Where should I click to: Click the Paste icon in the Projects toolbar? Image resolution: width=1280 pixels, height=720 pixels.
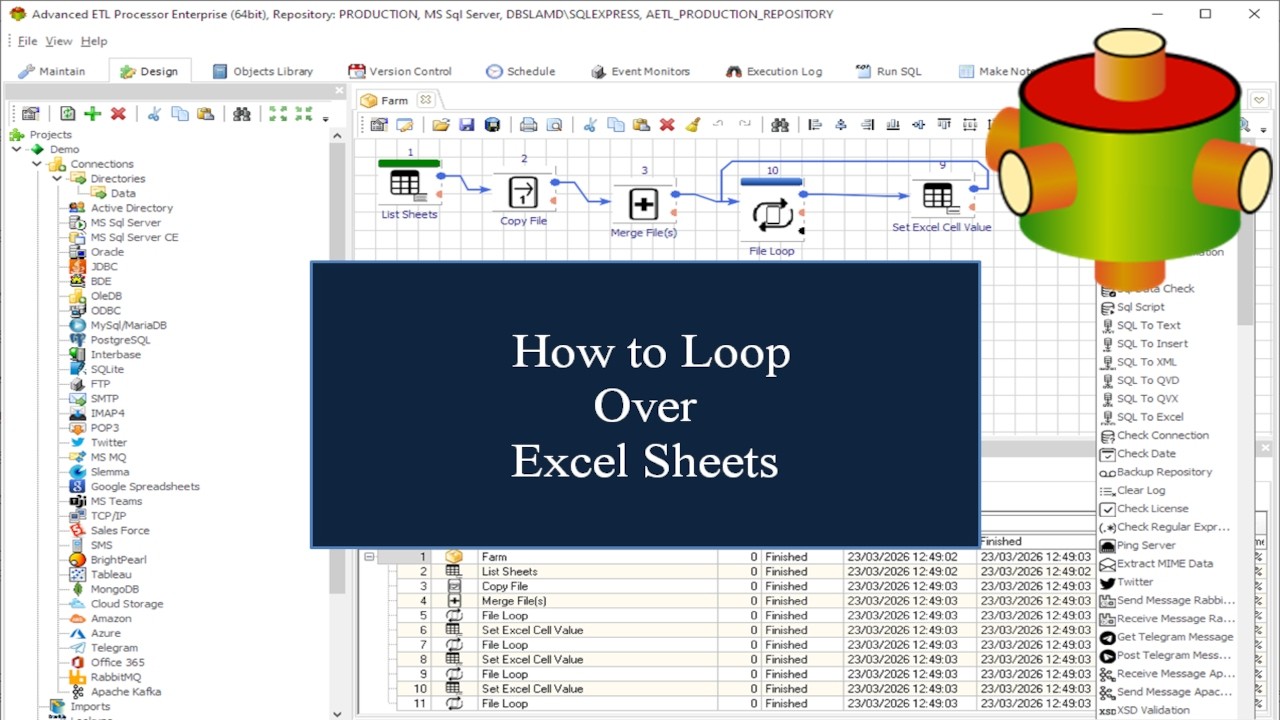(205, 114)
